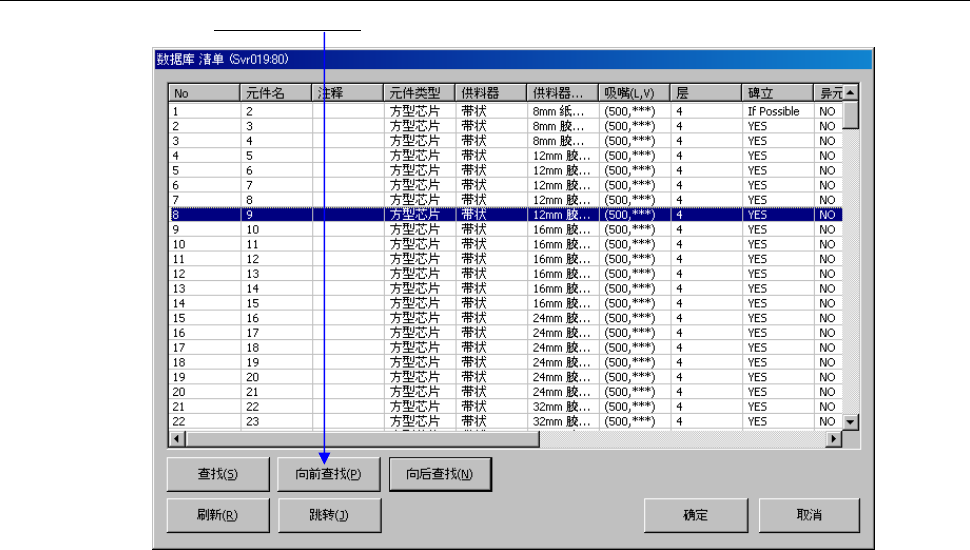Click the 数据库 清单 title bar
Viewport: 970px width, 550px height.
[x=513, y=59]
